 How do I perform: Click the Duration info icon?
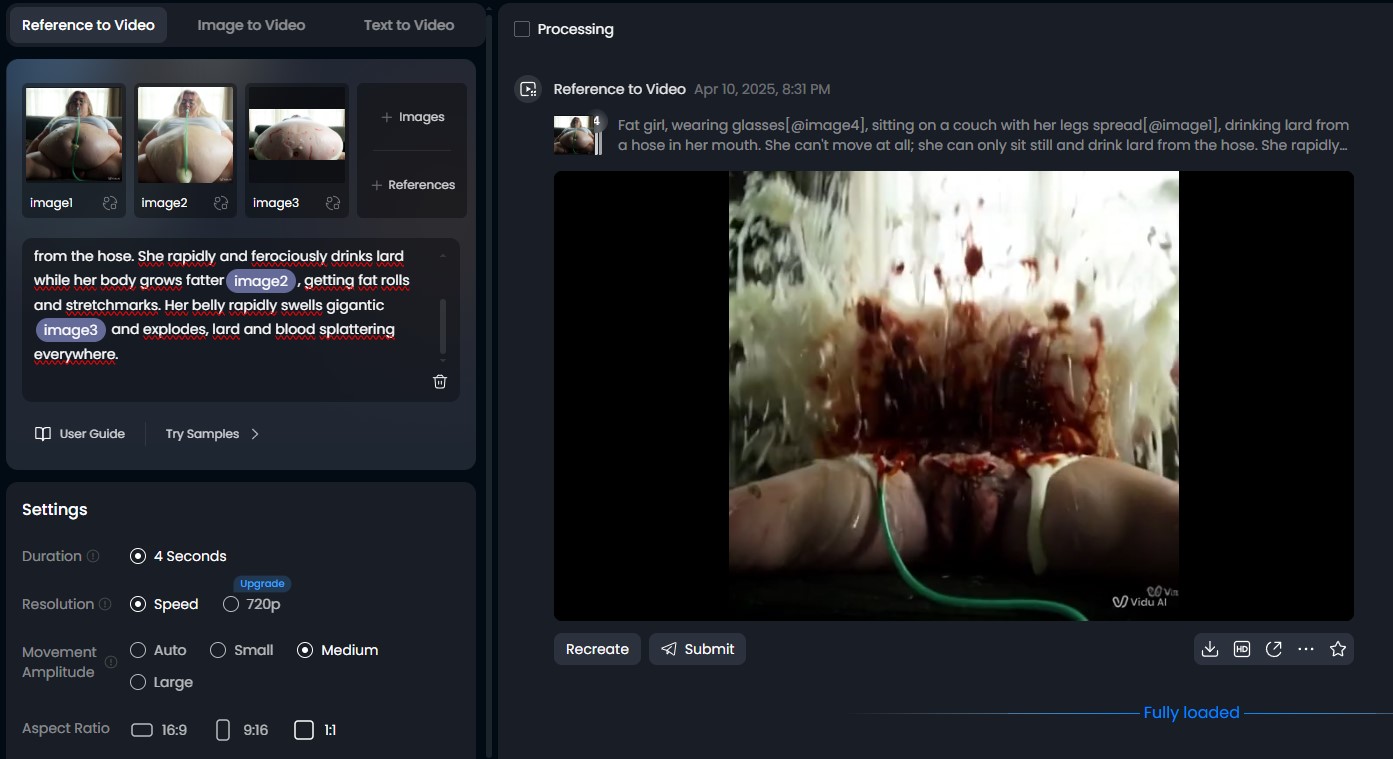click(x=93, y=556)
